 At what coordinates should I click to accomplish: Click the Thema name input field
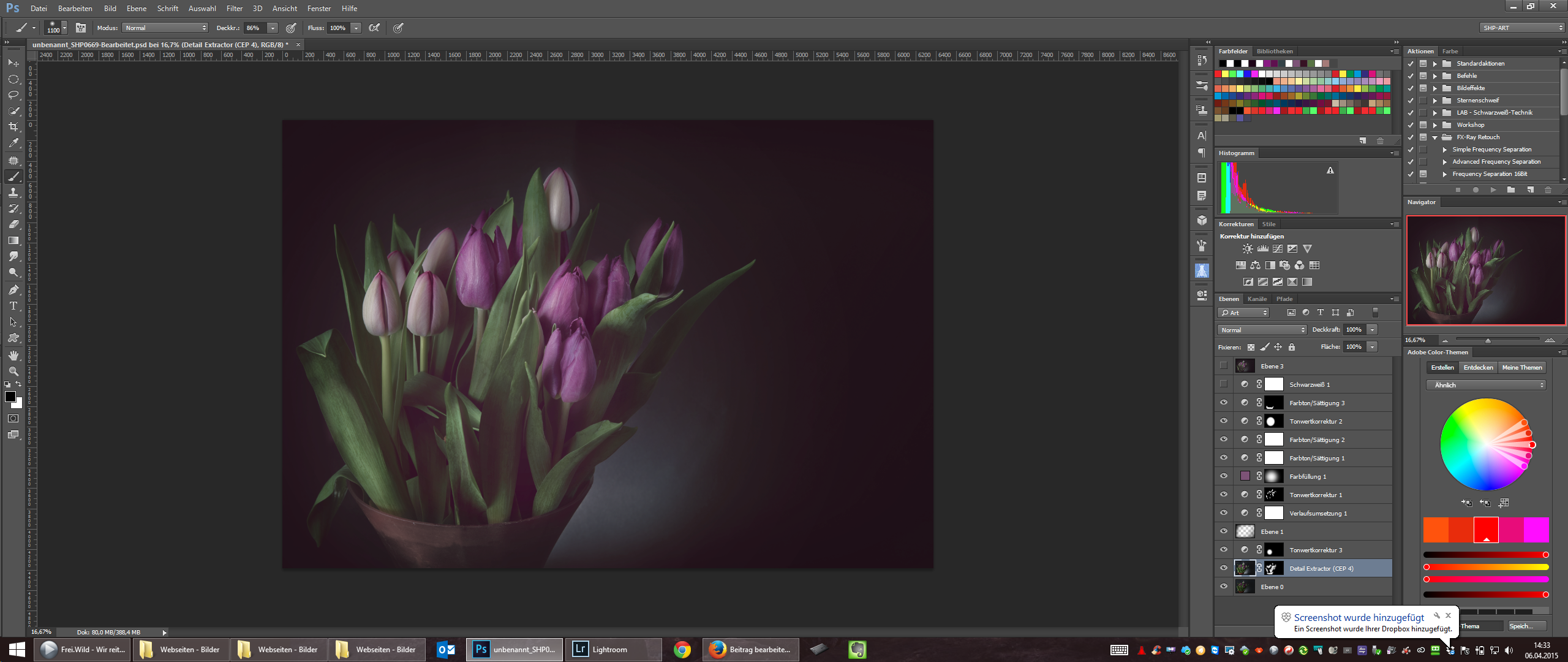(x=1482, y=626)
